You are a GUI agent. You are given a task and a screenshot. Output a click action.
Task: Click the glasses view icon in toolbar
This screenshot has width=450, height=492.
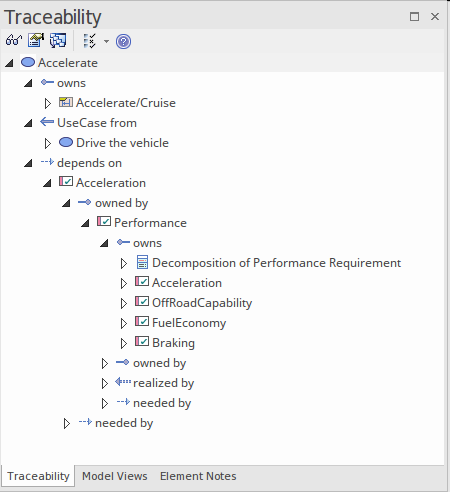13,41
